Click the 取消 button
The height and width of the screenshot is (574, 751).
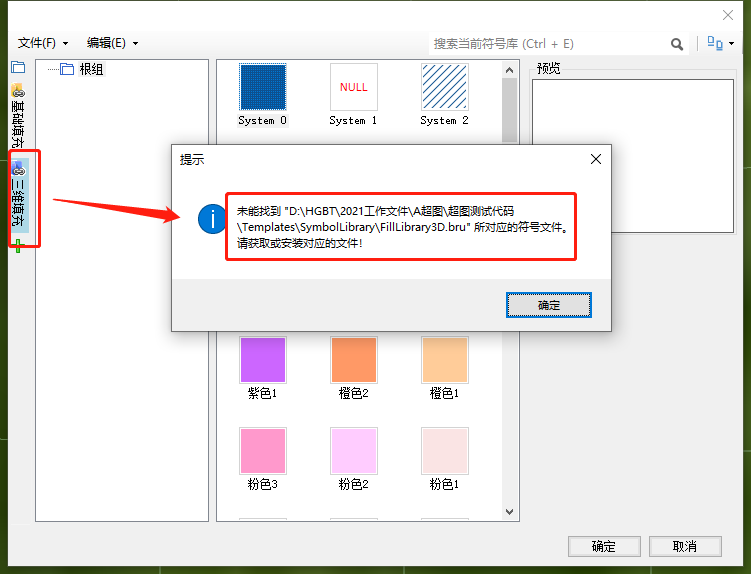[685, 546]
